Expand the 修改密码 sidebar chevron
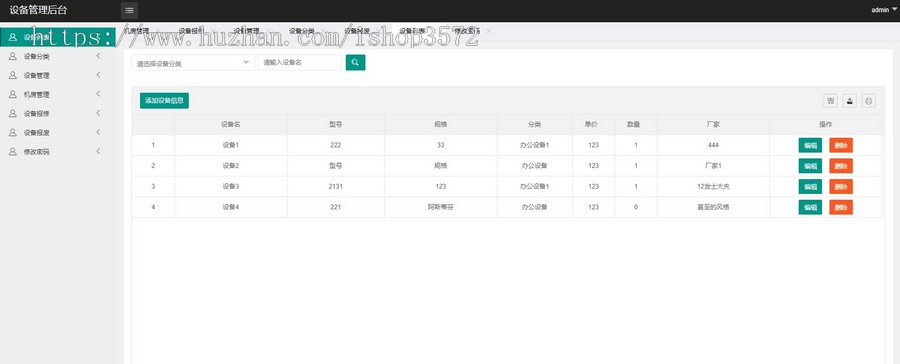 [98, 151]
